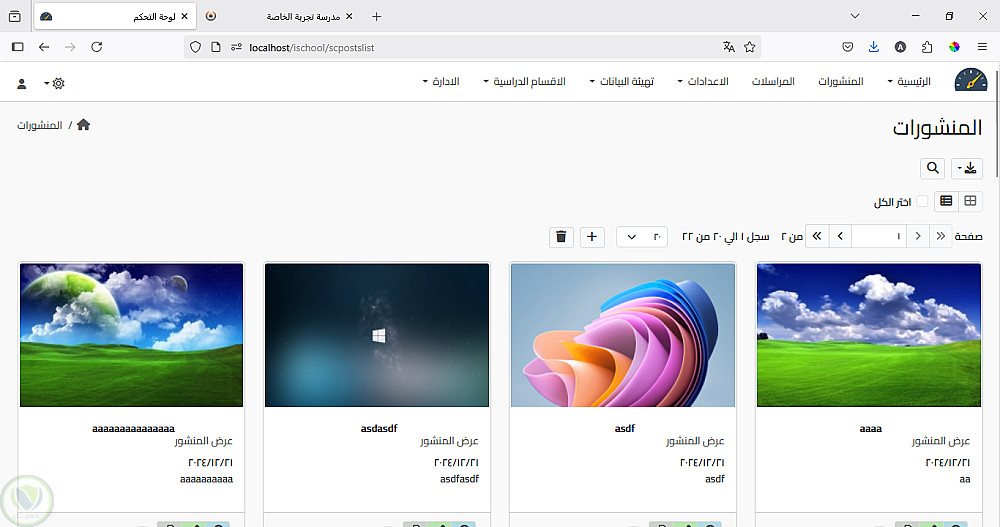
Task: Go home via breadcrumb house icon
Action: pyautogui.click(x=84, y=124)
